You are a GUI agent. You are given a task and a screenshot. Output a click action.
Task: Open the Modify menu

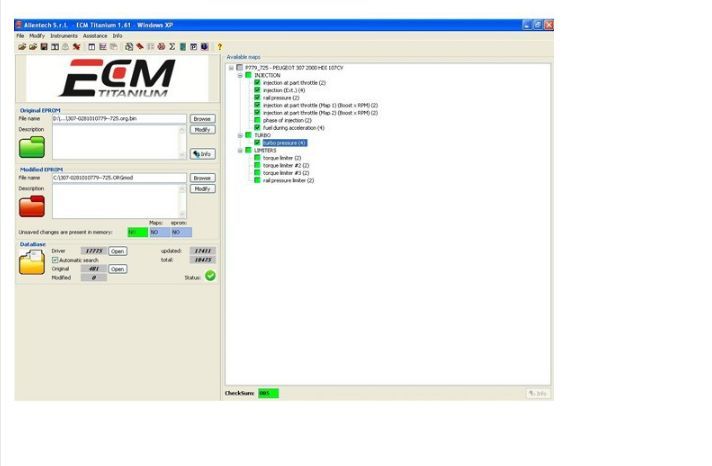coord(37,35)
